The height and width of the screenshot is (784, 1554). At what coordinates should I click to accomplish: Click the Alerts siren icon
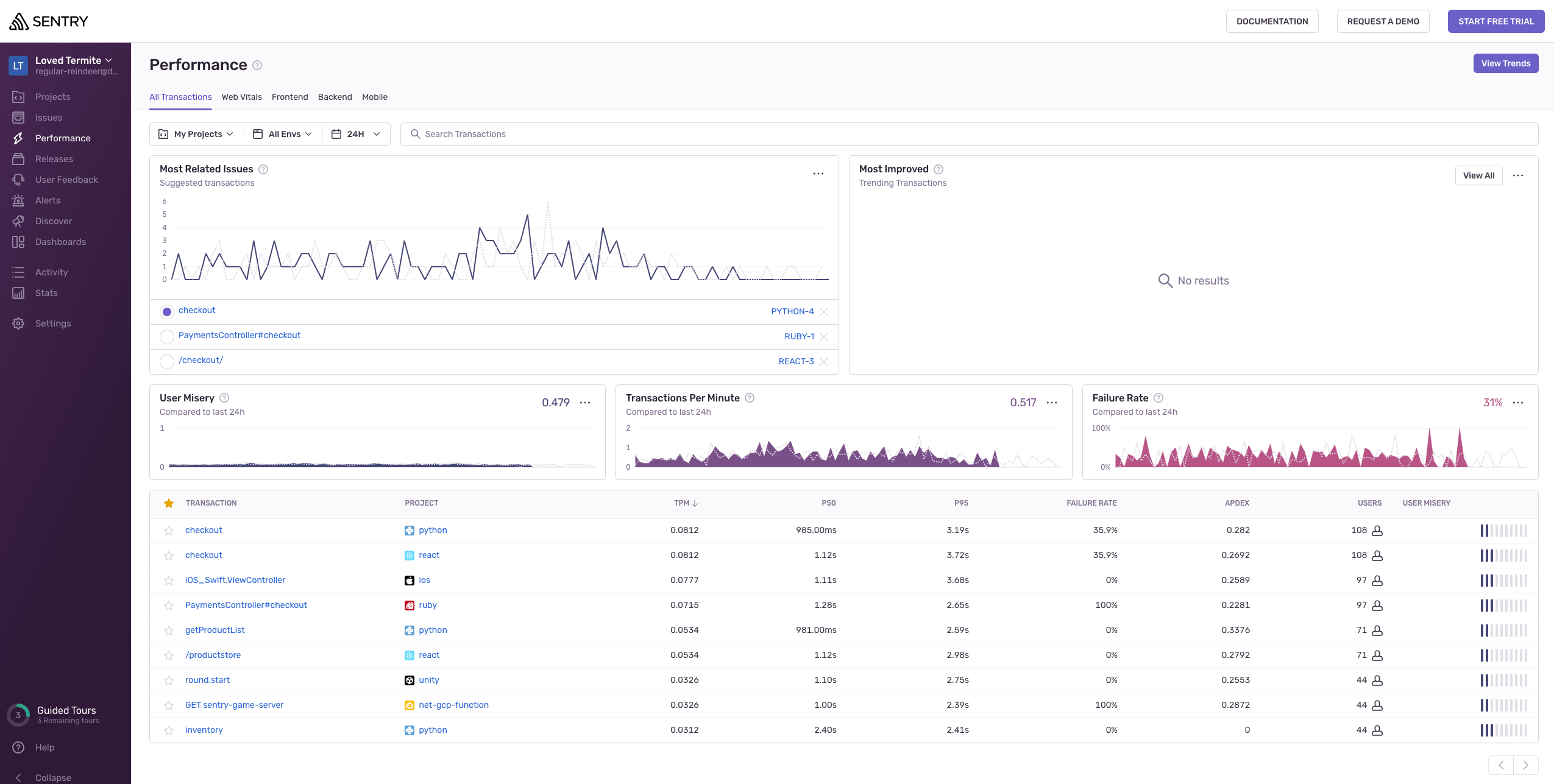[x=18, y=200]
